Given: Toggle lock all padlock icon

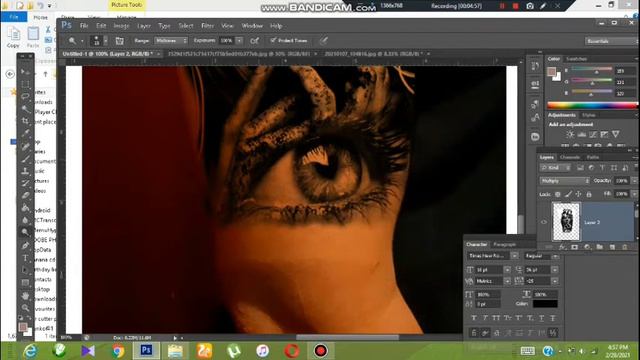Looking at the screenshot, I should (589, 194).
